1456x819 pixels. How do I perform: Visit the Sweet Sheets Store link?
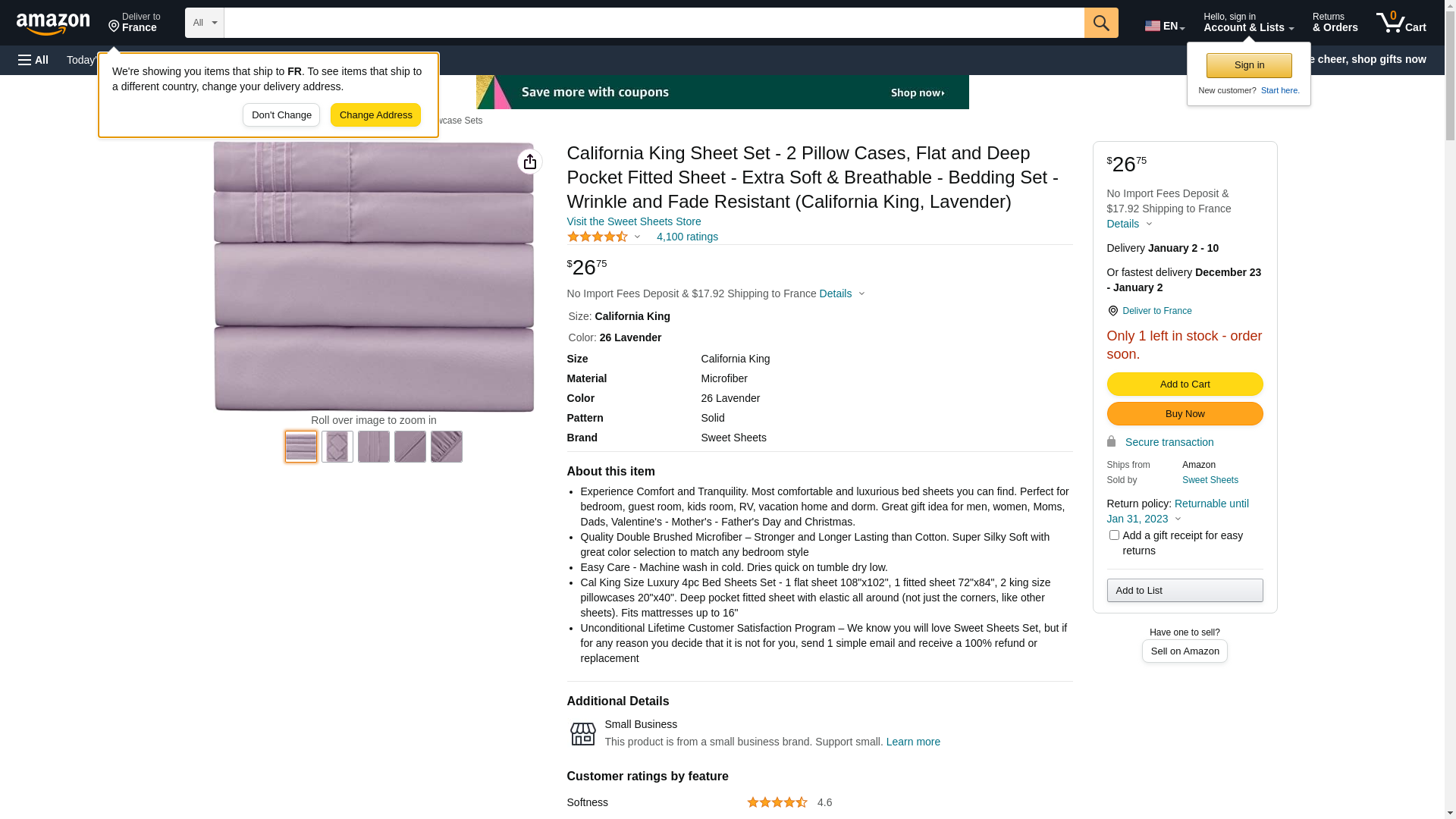(x=633, y=221)
